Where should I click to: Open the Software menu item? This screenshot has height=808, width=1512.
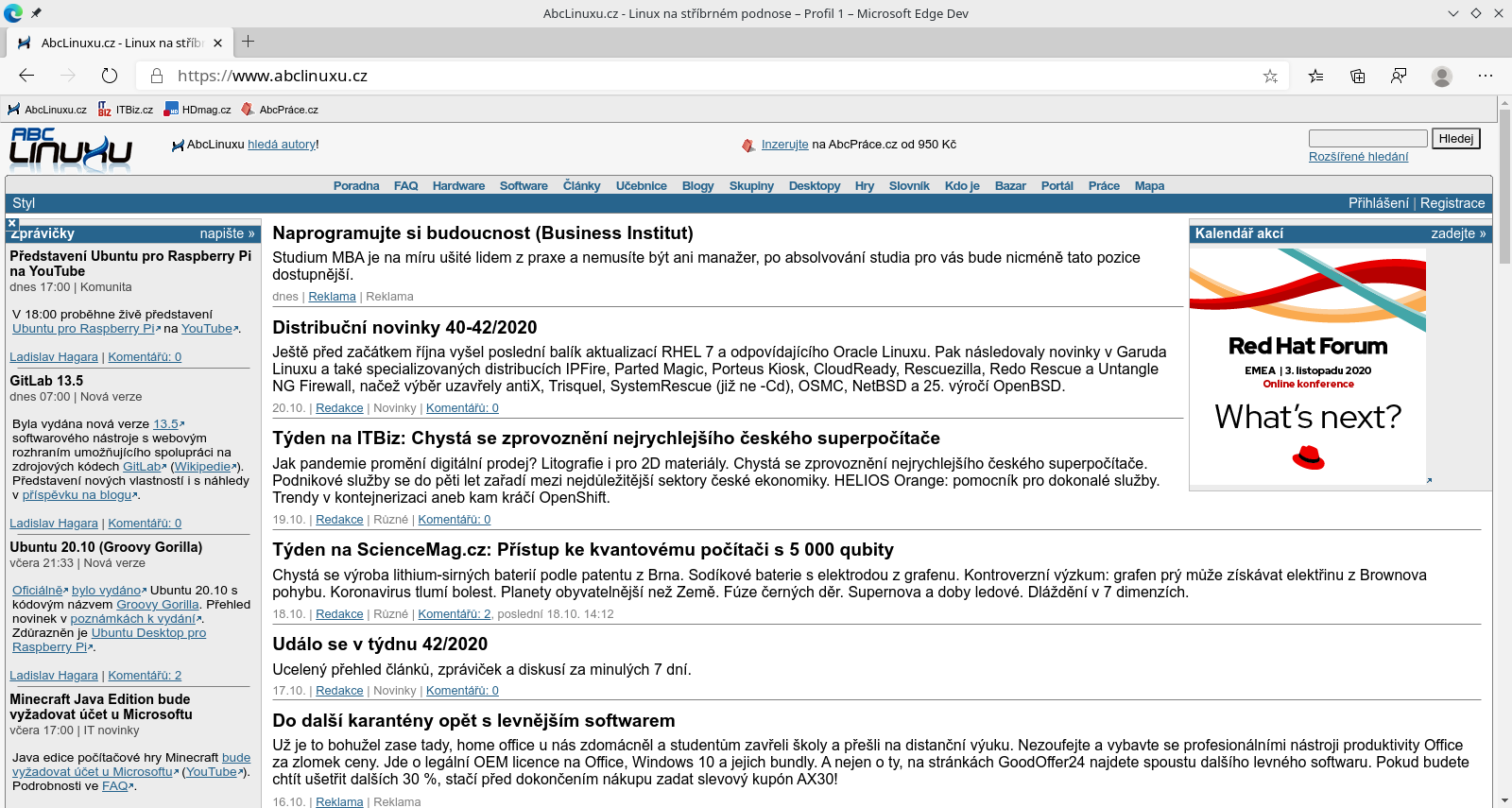(524, 186)
